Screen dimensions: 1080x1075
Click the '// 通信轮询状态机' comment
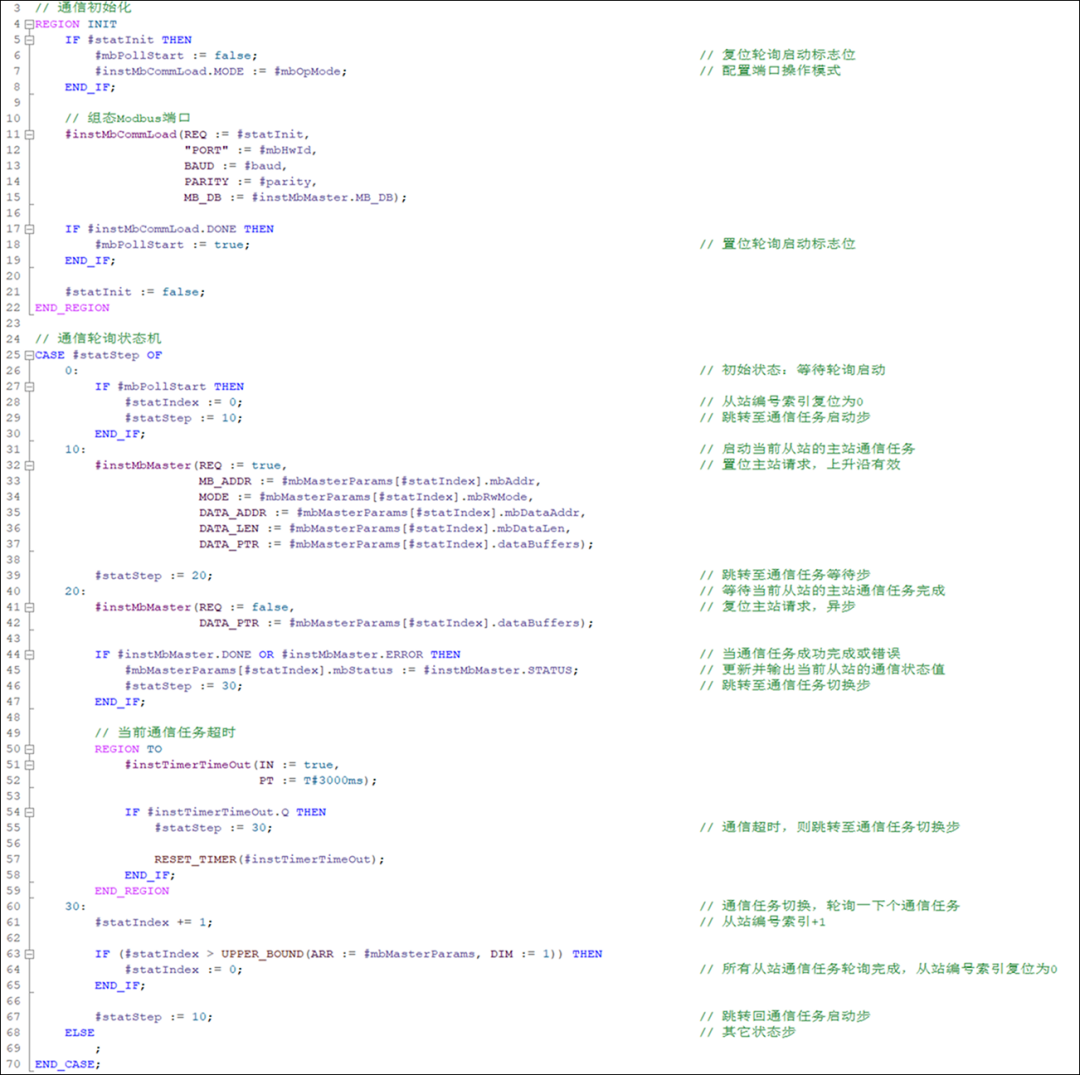98,339
